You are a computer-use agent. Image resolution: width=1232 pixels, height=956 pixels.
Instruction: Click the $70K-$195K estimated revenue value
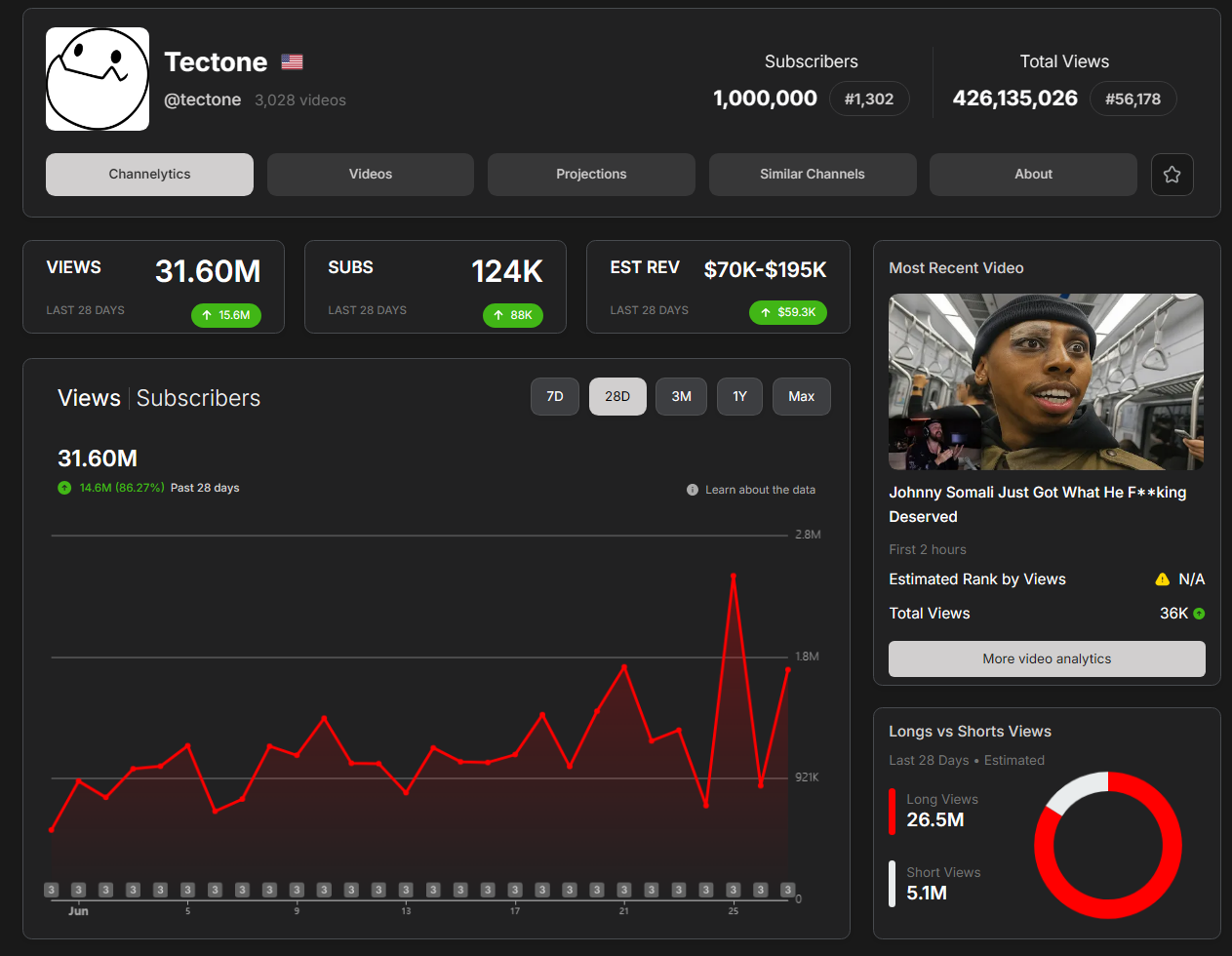(x=766, y=270)
